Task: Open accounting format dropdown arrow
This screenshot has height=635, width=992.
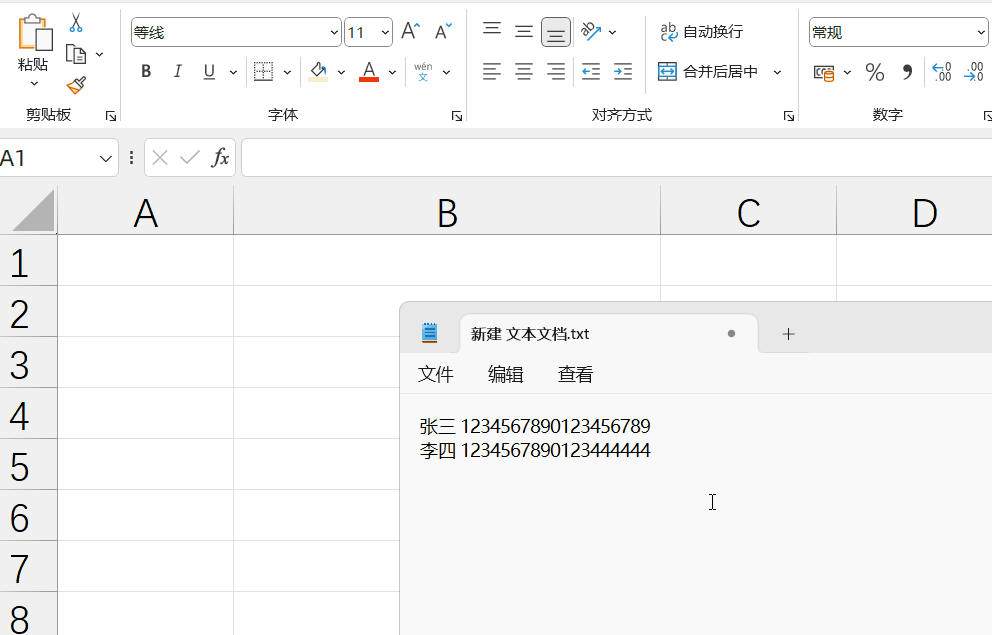Action: (847, 72)
